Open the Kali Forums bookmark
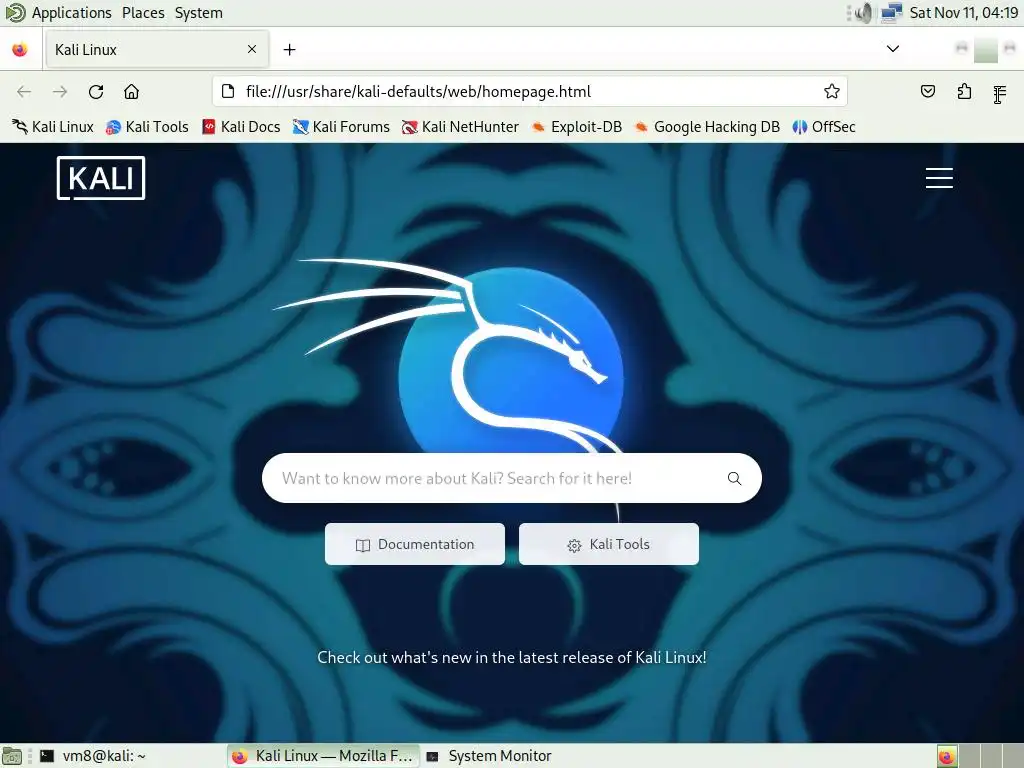1024x768 pixels. (341, 127)
